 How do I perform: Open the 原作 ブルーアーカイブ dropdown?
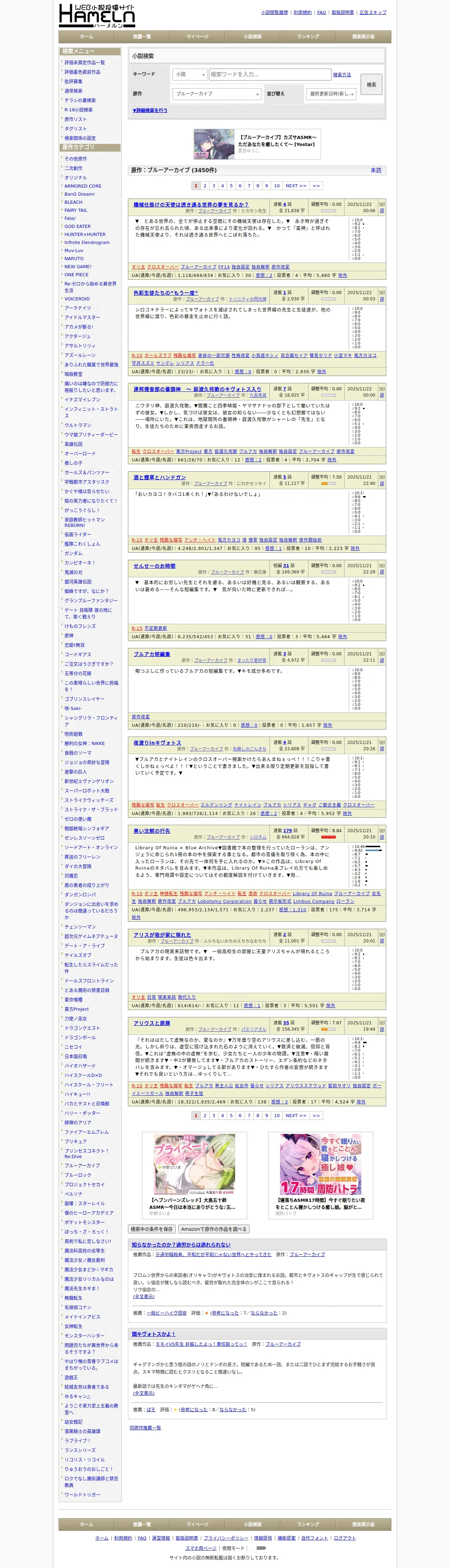click(217, 94)
